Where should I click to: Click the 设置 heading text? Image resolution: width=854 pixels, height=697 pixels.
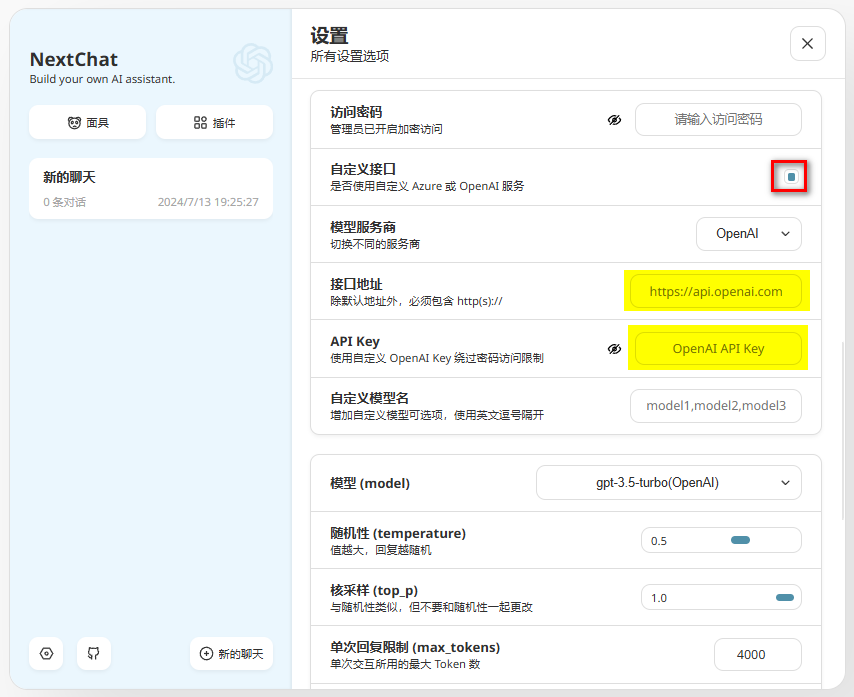pyautogui.click(x=329, y=36)
